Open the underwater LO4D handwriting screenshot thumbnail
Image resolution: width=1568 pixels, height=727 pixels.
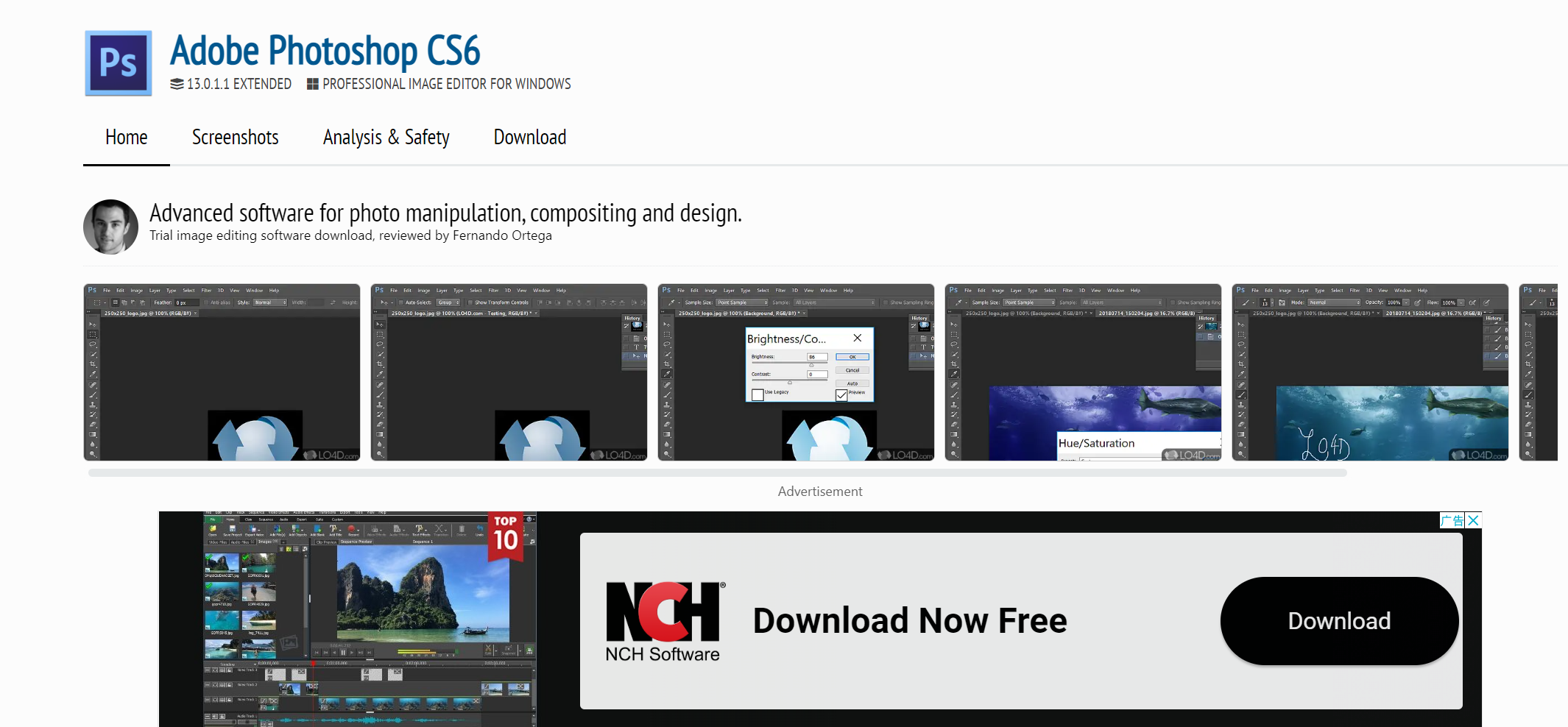click(1371, 372)
